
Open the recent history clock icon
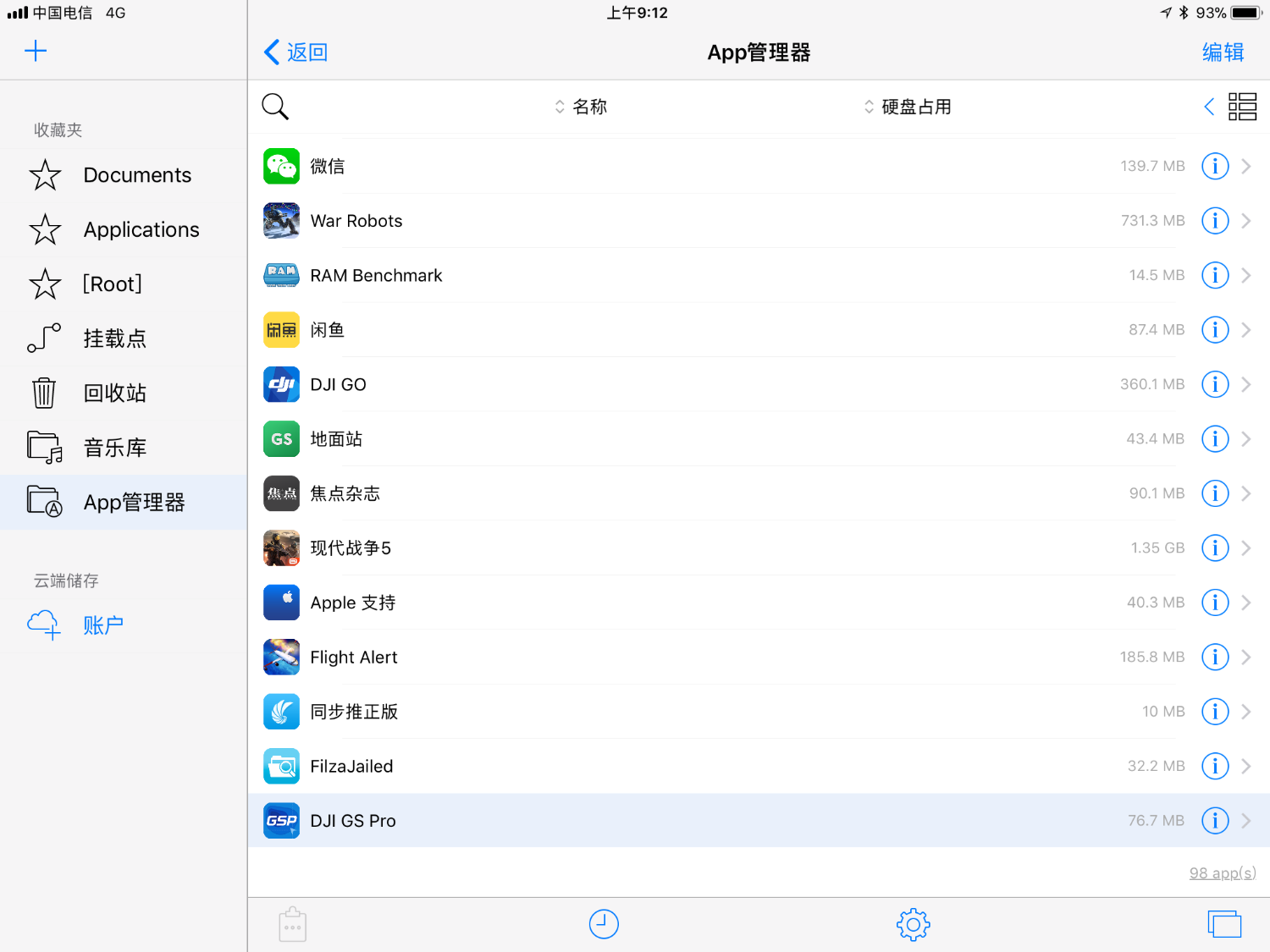(604, 924)
